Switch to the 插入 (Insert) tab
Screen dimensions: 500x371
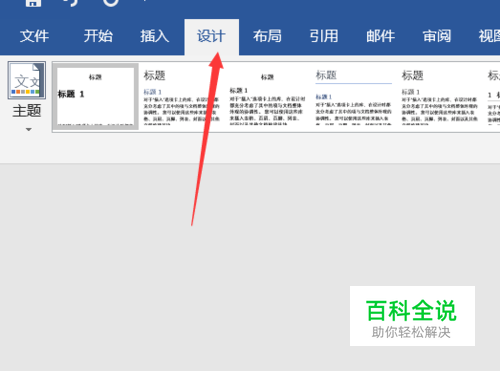pos(155,36)
